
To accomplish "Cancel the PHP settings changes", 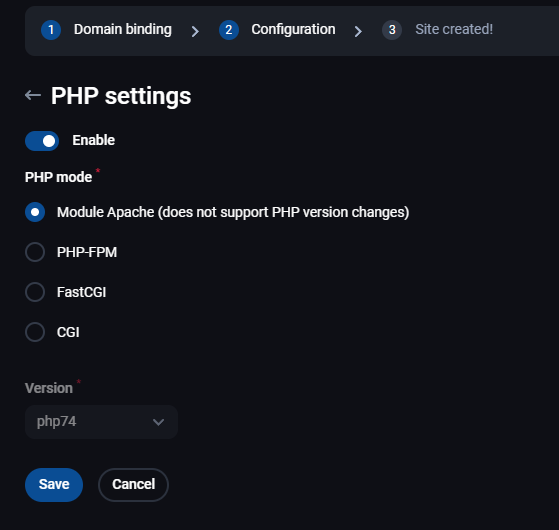I will (x=133, y=485).
